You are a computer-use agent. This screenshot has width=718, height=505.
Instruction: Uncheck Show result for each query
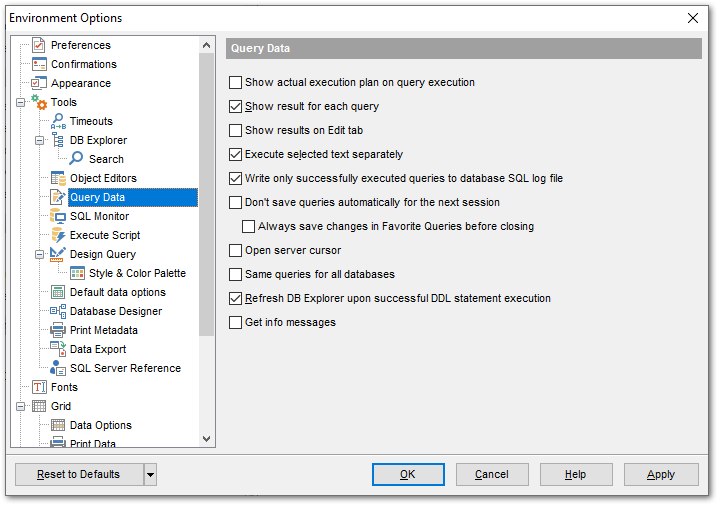point(235,106)
